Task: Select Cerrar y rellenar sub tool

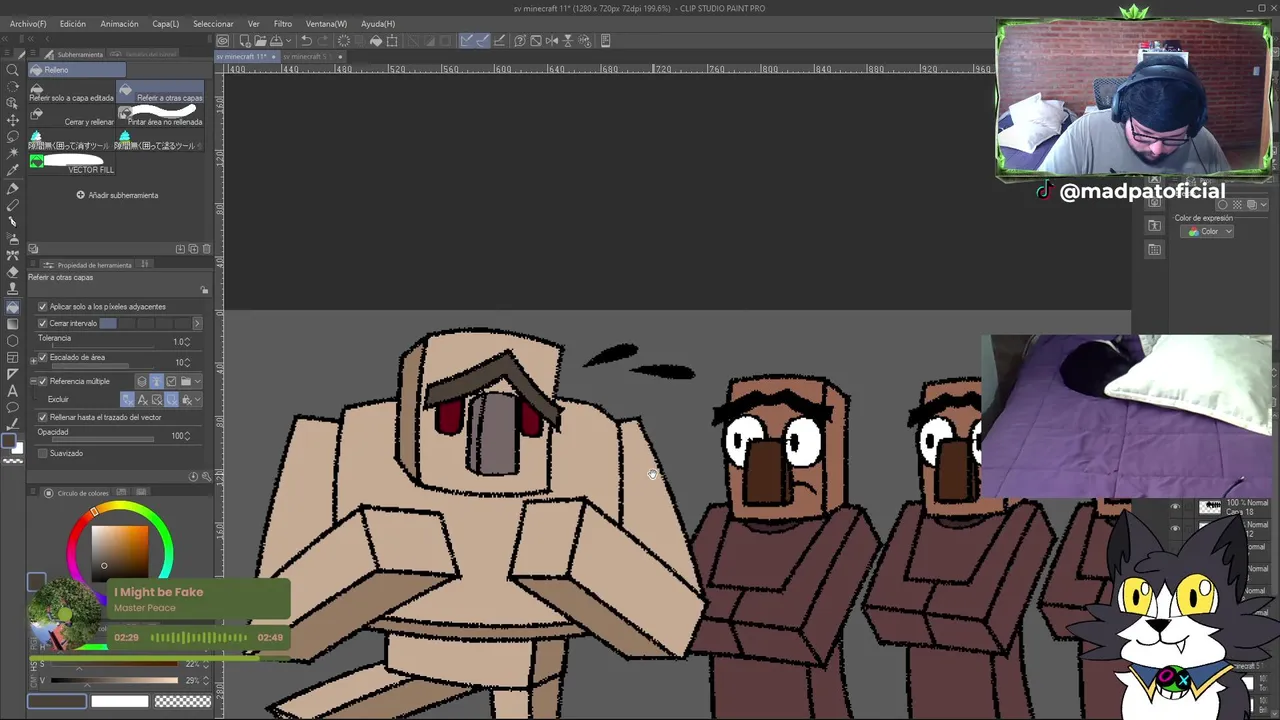Action: pyautogui.click(x=71, y=117)
